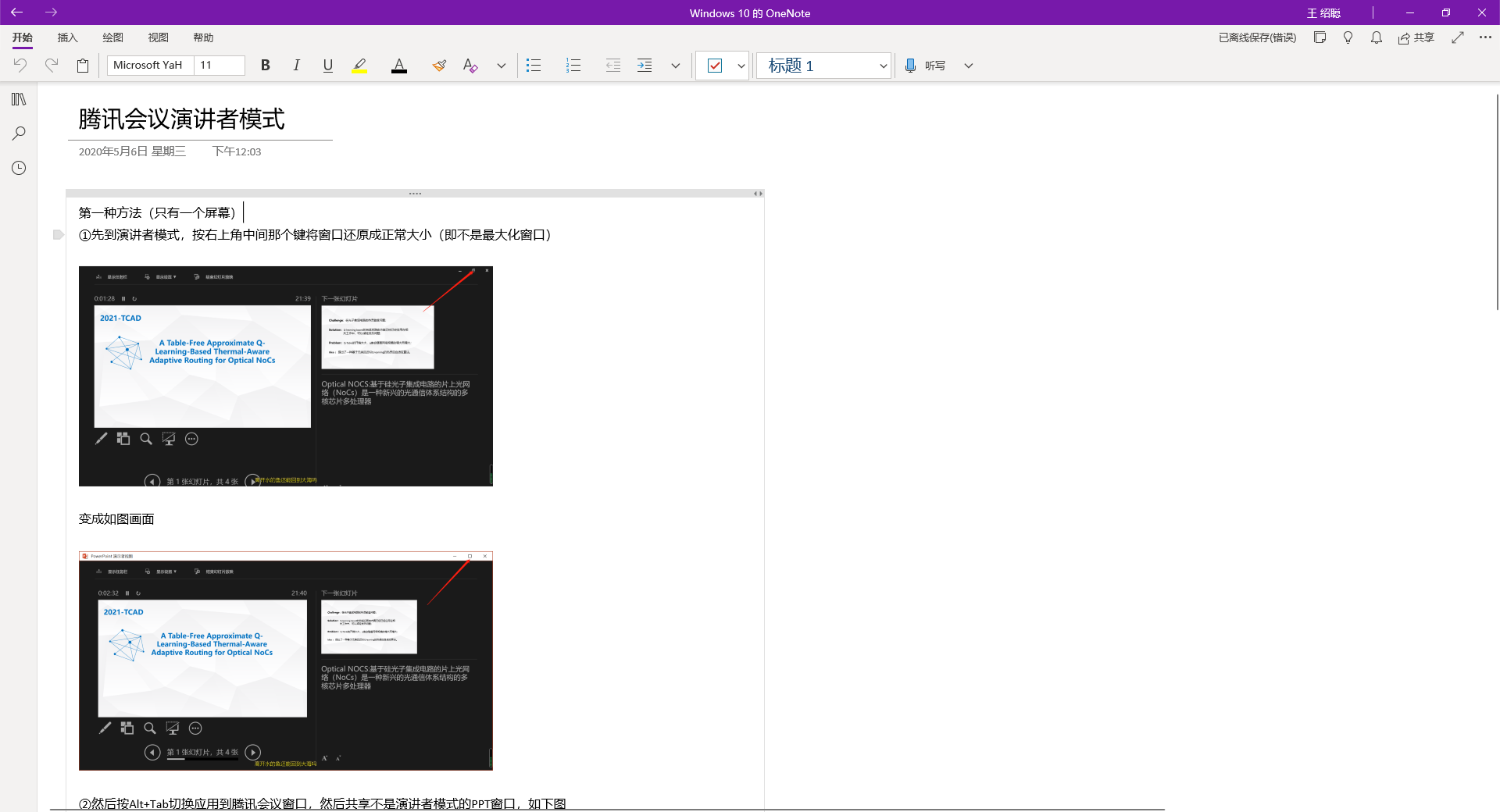Open the clipboard paste button
Viewport: 1500px width, 812px height.
[x=83, y=66]
